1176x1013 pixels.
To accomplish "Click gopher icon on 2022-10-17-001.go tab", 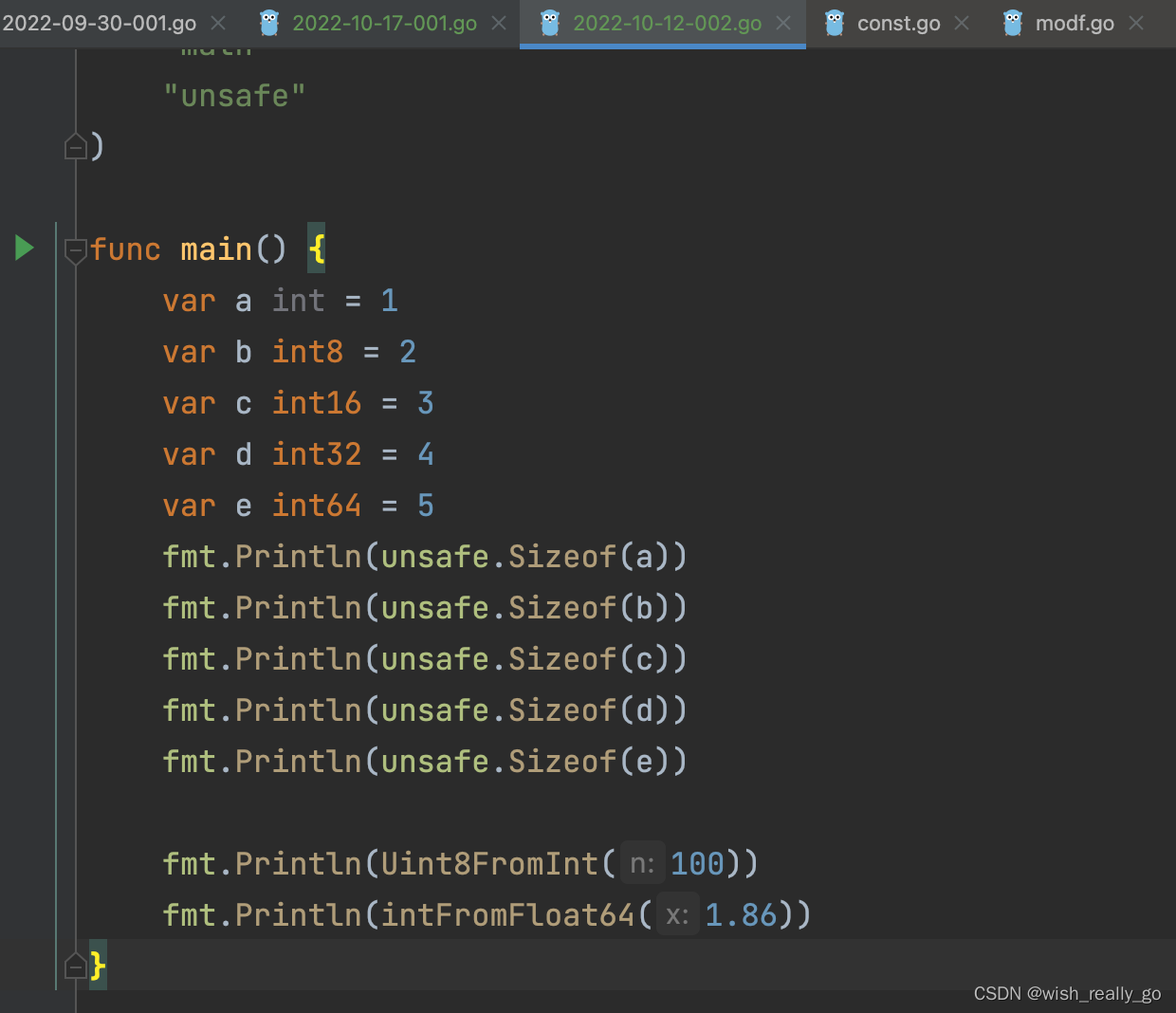I will coord(269,23).
